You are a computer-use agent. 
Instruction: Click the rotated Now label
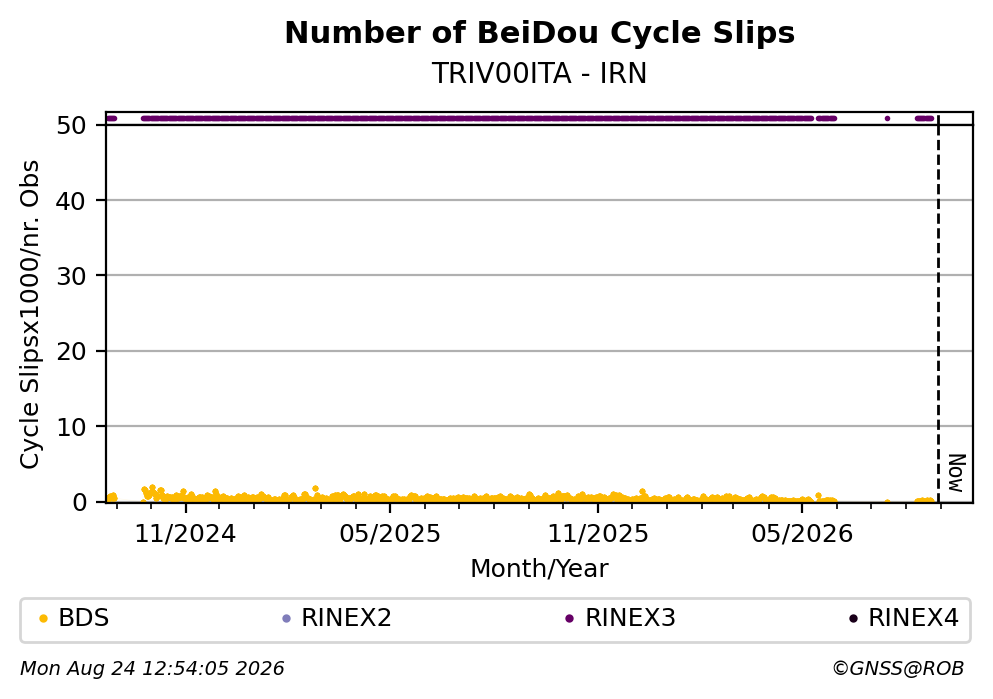pyautogui.click(x=956, y=473)
